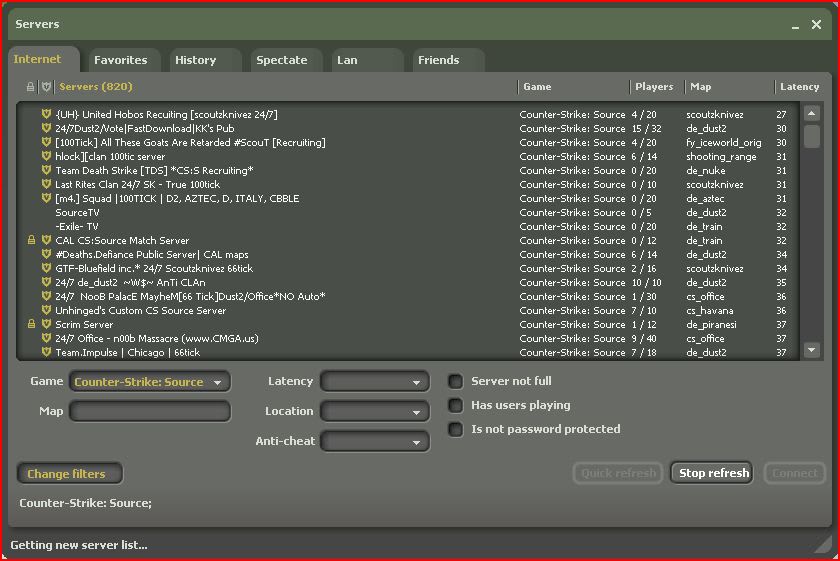Click the Quick refresh button
Image resolution: width=840 pixels, height=561 pixels.
click(618, 474)
